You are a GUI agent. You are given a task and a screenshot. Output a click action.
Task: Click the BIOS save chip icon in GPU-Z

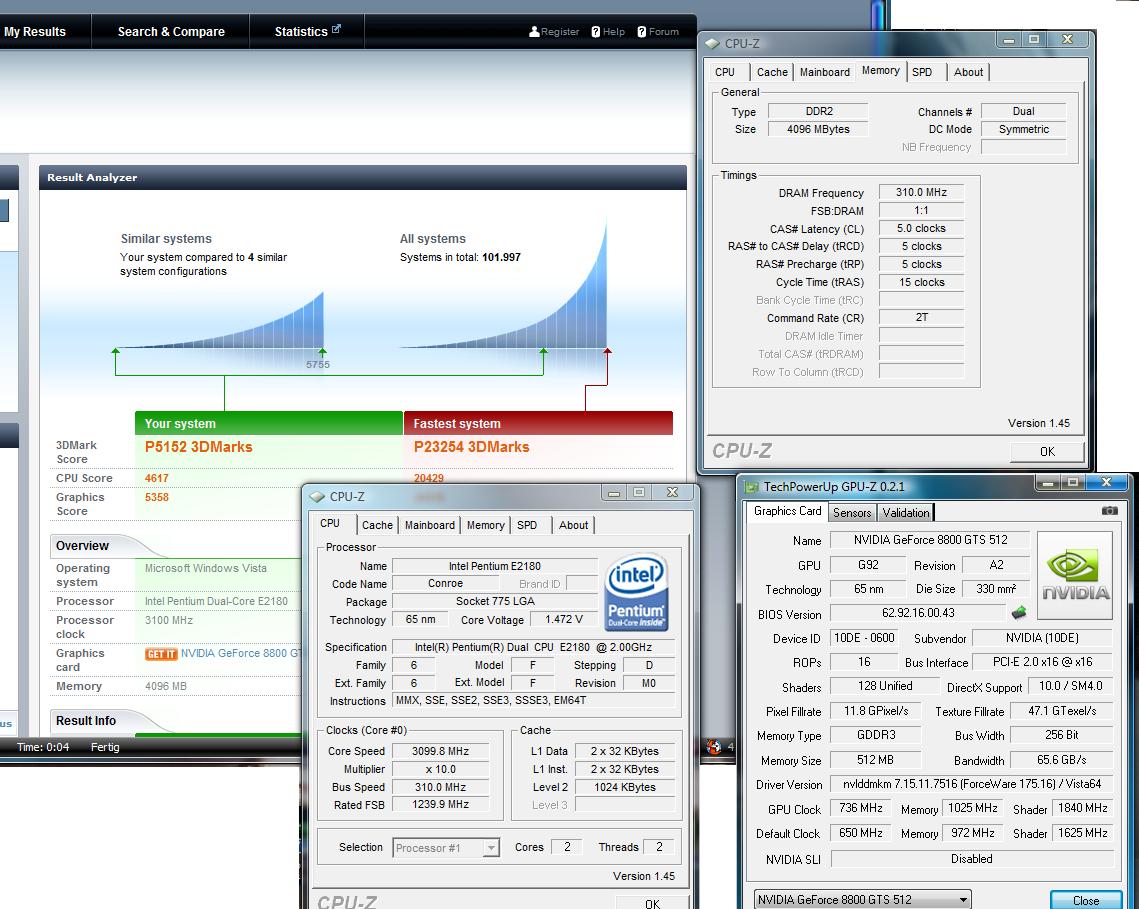[x=1019, y=613]
